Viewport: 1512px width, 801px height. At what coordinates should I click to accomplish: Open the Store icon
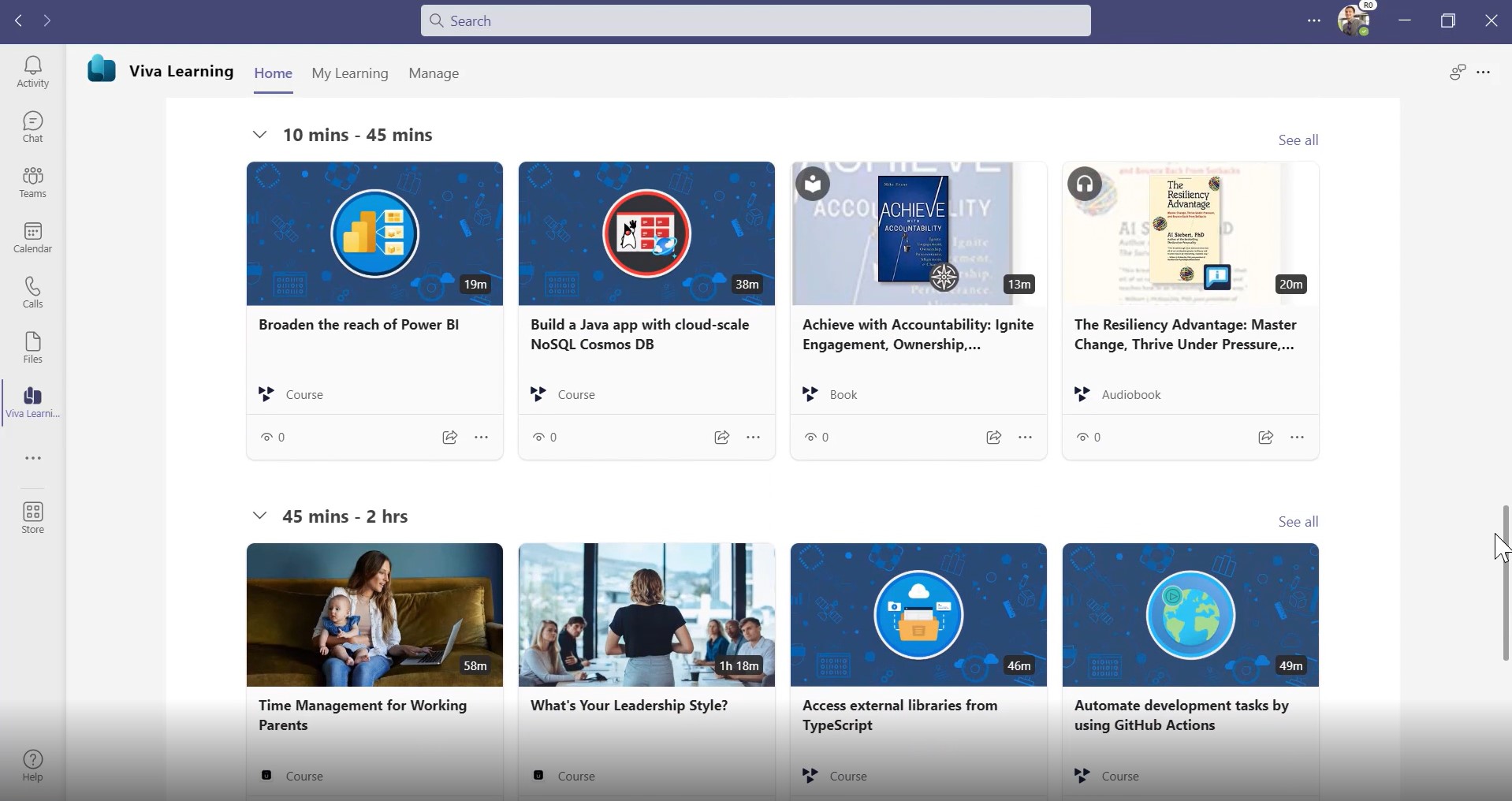tap(33, 518)
